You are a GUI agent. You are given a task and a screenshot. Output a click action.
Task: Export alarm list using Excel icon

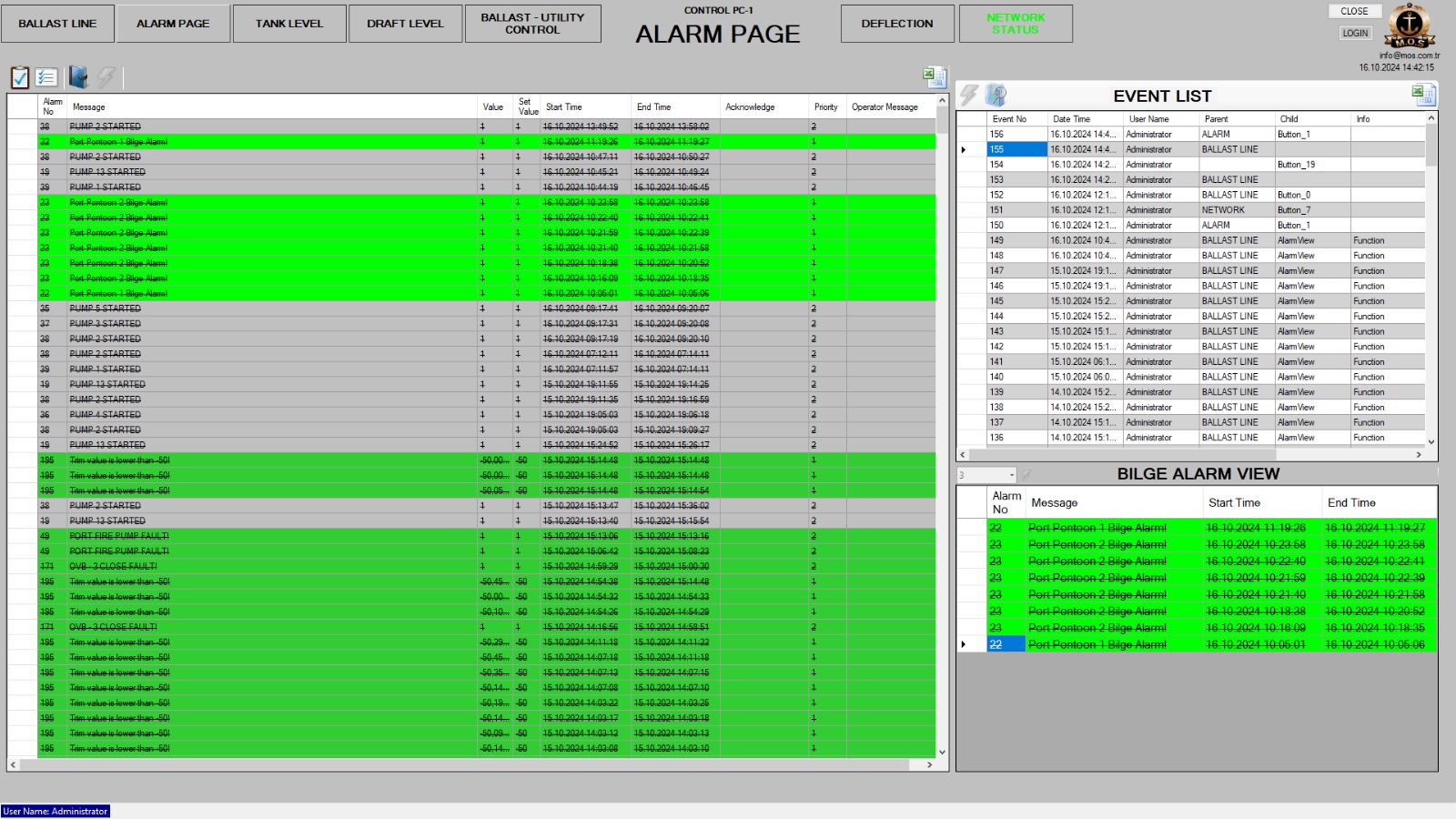coord(935,76)
